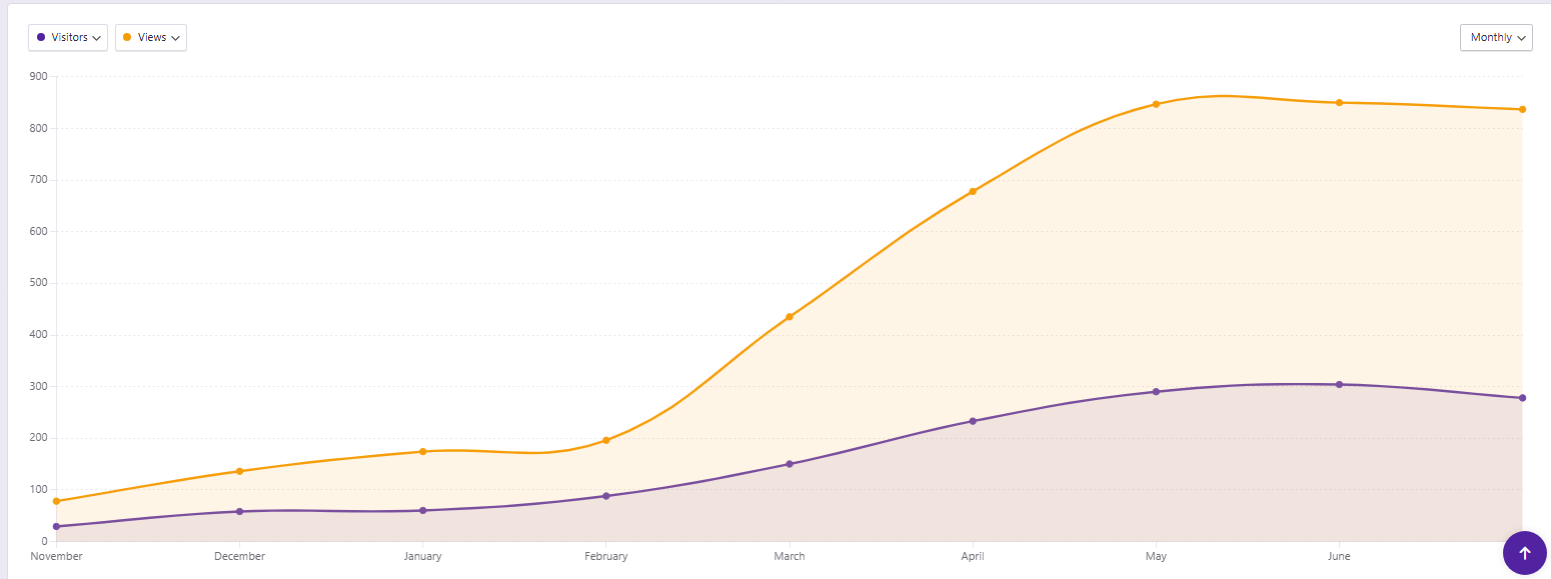This screenshot has height=579, width=1551.
Task: Click the Visitors data point for February
Action: click(606, 496)
